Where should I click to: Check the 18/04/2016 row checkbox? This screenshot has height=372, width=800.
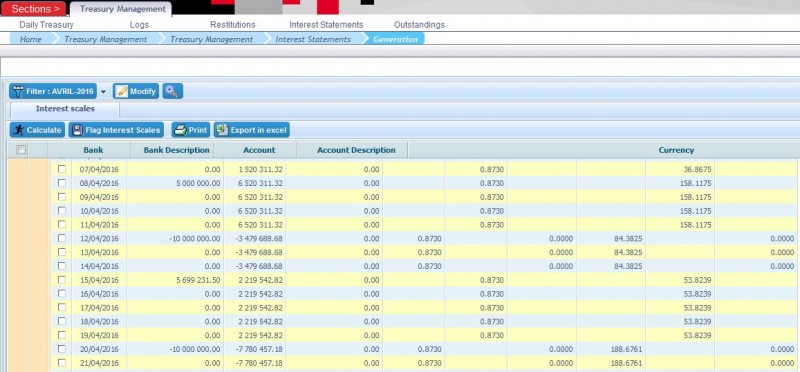pyautogui.click(x=62, y=321)
